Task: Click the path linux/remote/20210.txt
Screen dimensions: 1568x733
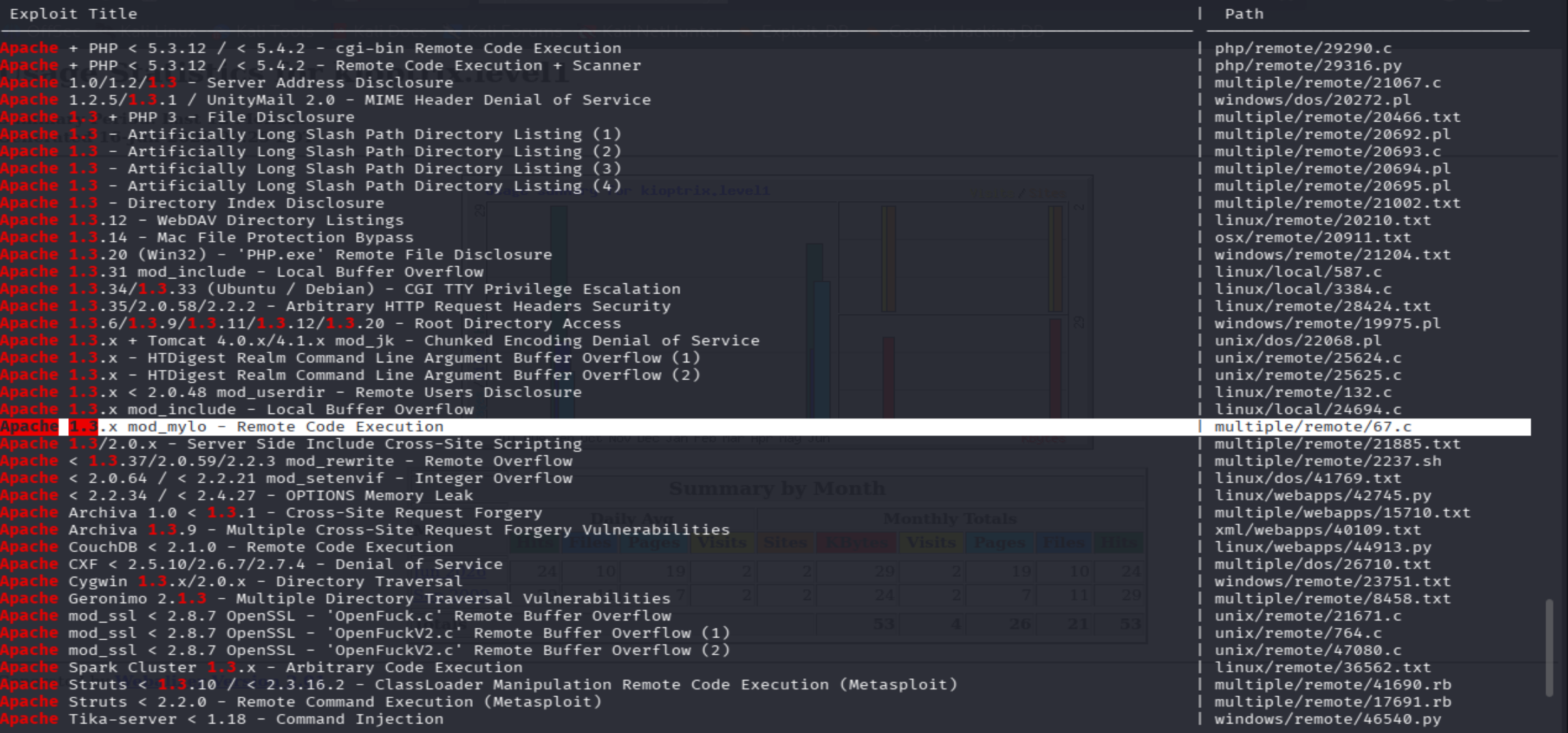Action: 1322,220
